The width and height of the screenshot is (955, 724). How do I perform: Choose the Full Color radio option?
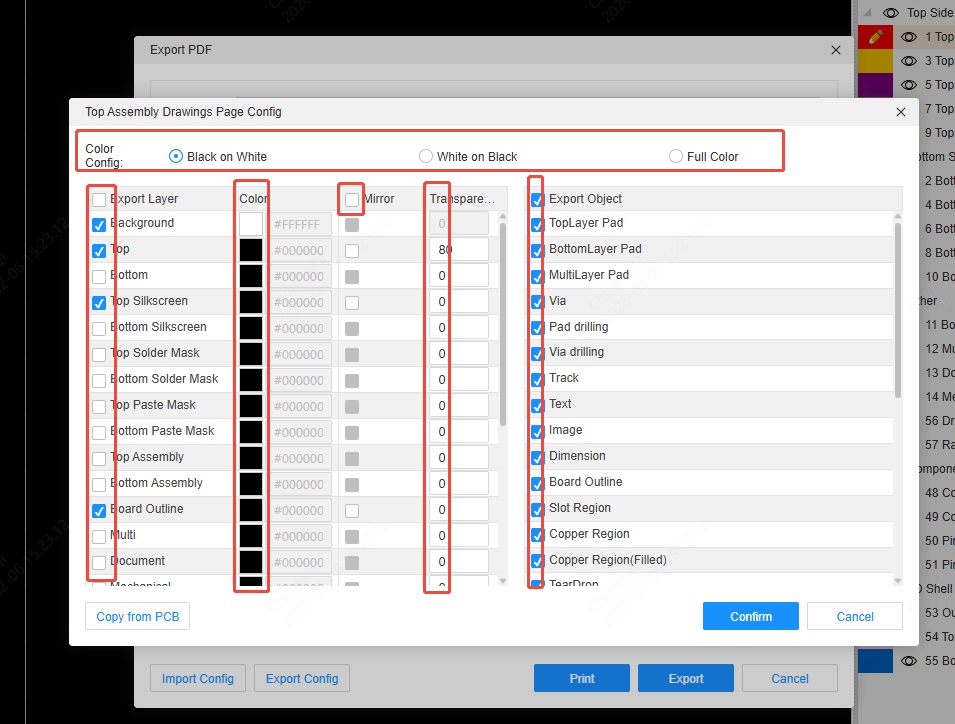coord(676,156)
